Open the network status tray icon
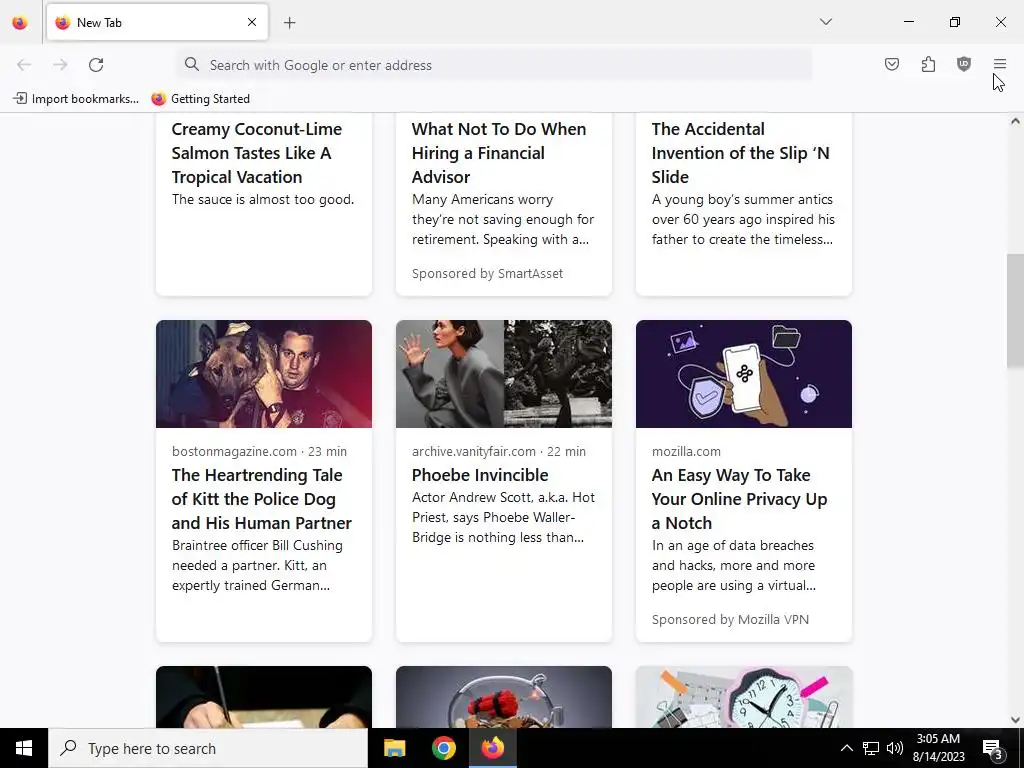This screenshot has width=1024, height=768. pyautogui.click(x=871, y=748)
